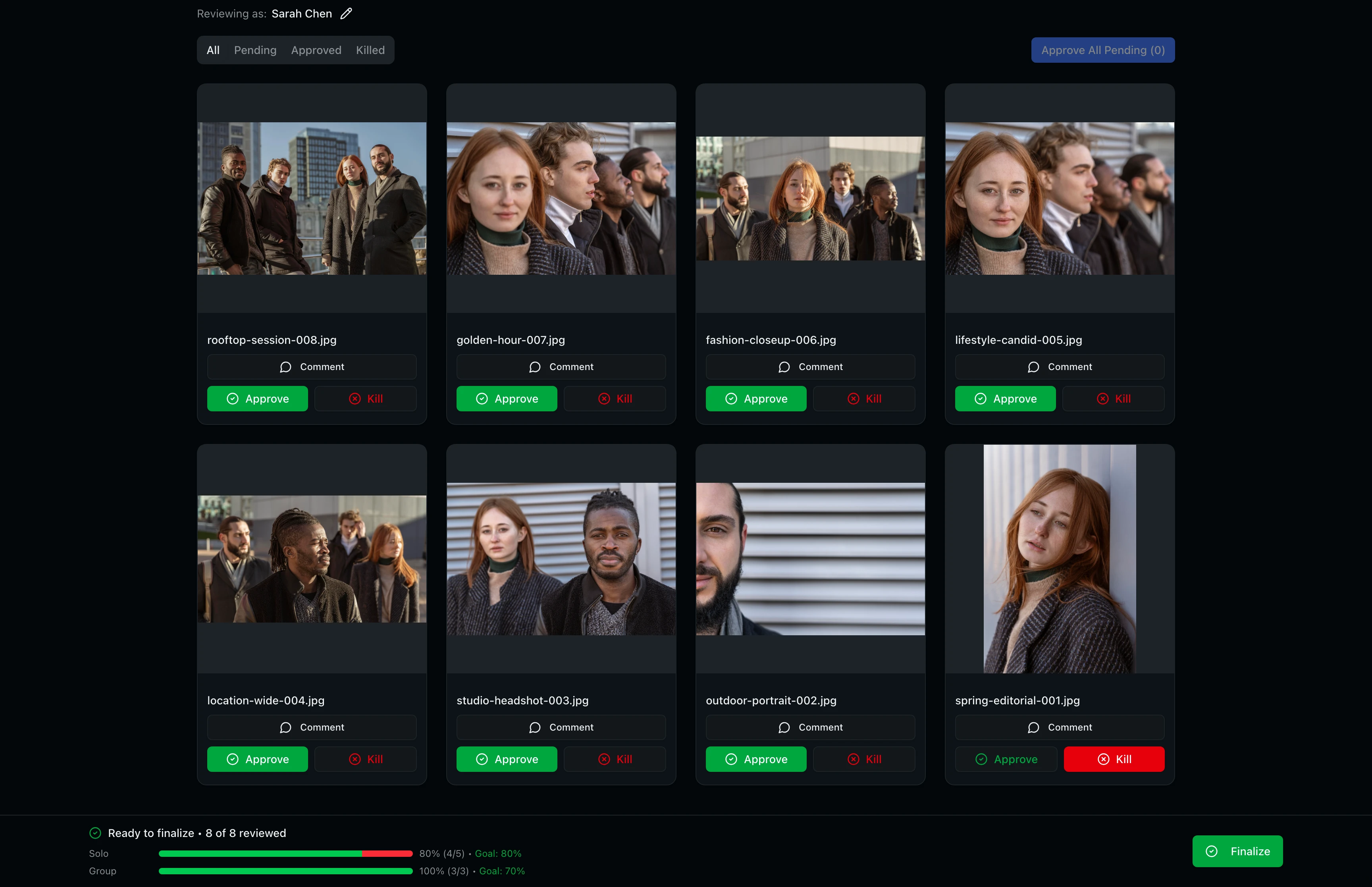This screenshot has height=887, width=1372.
Task: Toggle approval on outdoor-portrait-002.jpg
Action: click(756, 759)
